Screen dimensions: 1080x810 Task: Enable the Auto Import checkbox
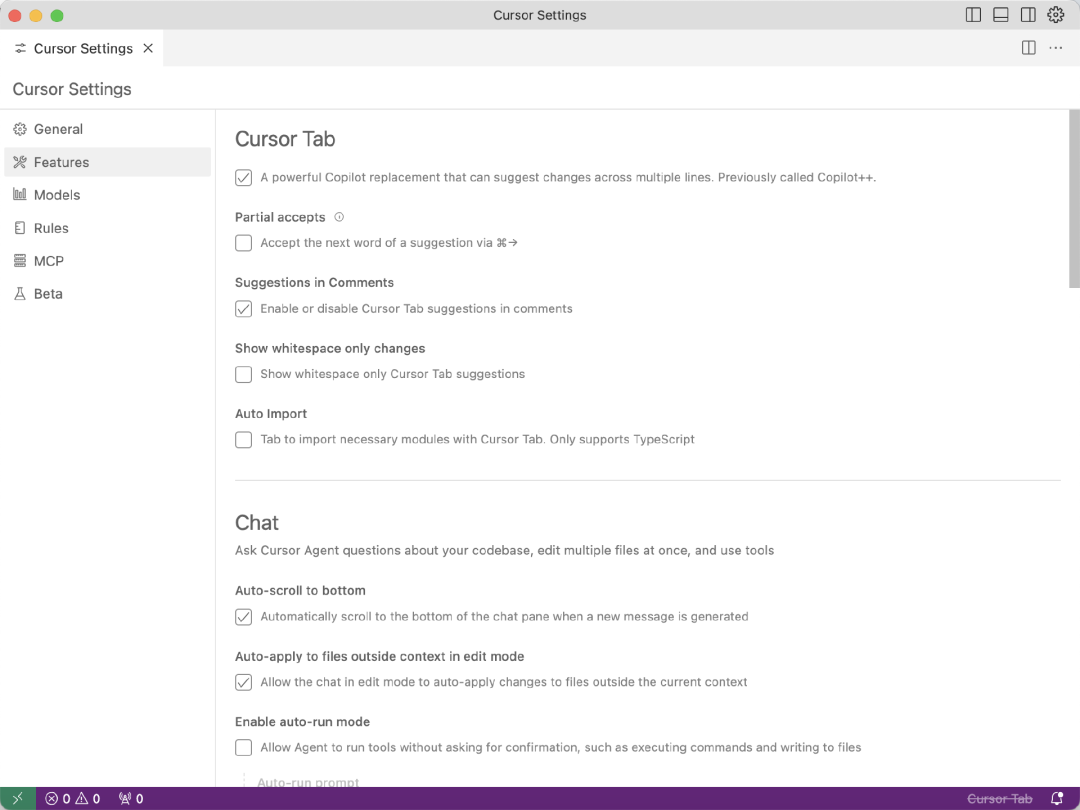[243, 440]
